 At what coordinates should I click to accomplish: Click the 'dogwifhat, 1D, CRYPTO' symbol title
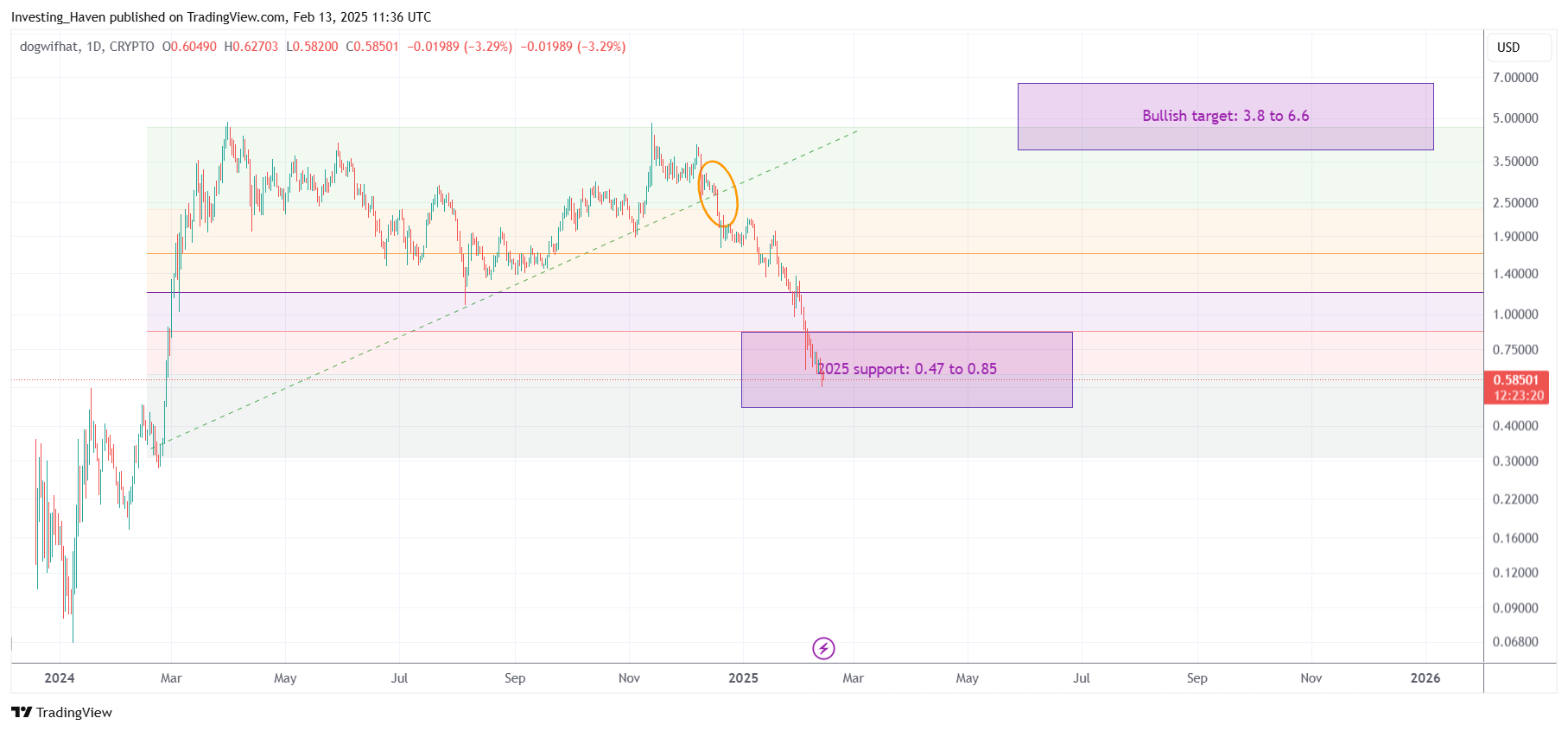(87, 47)
